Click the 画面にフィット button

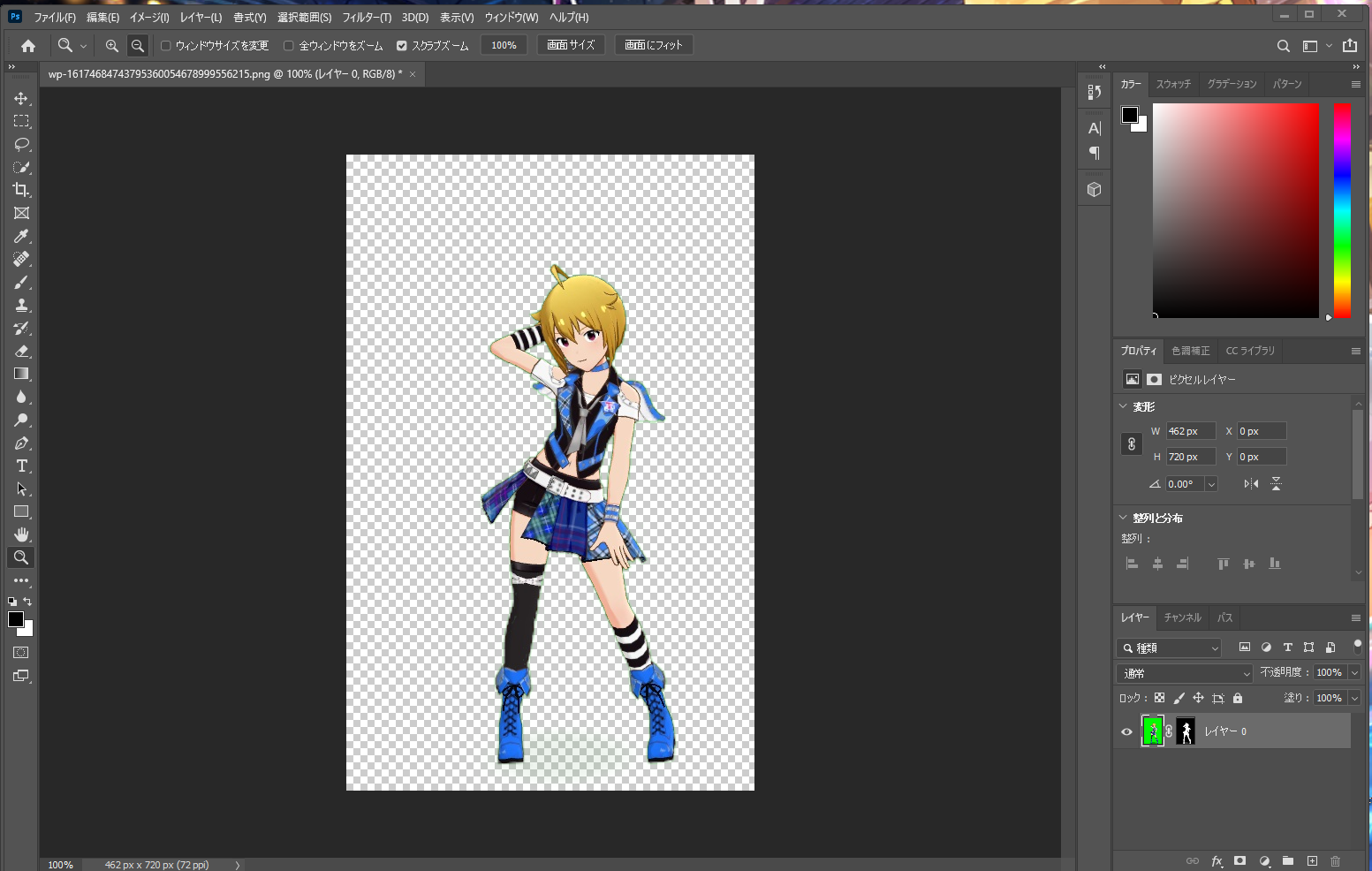coord(654,45)
